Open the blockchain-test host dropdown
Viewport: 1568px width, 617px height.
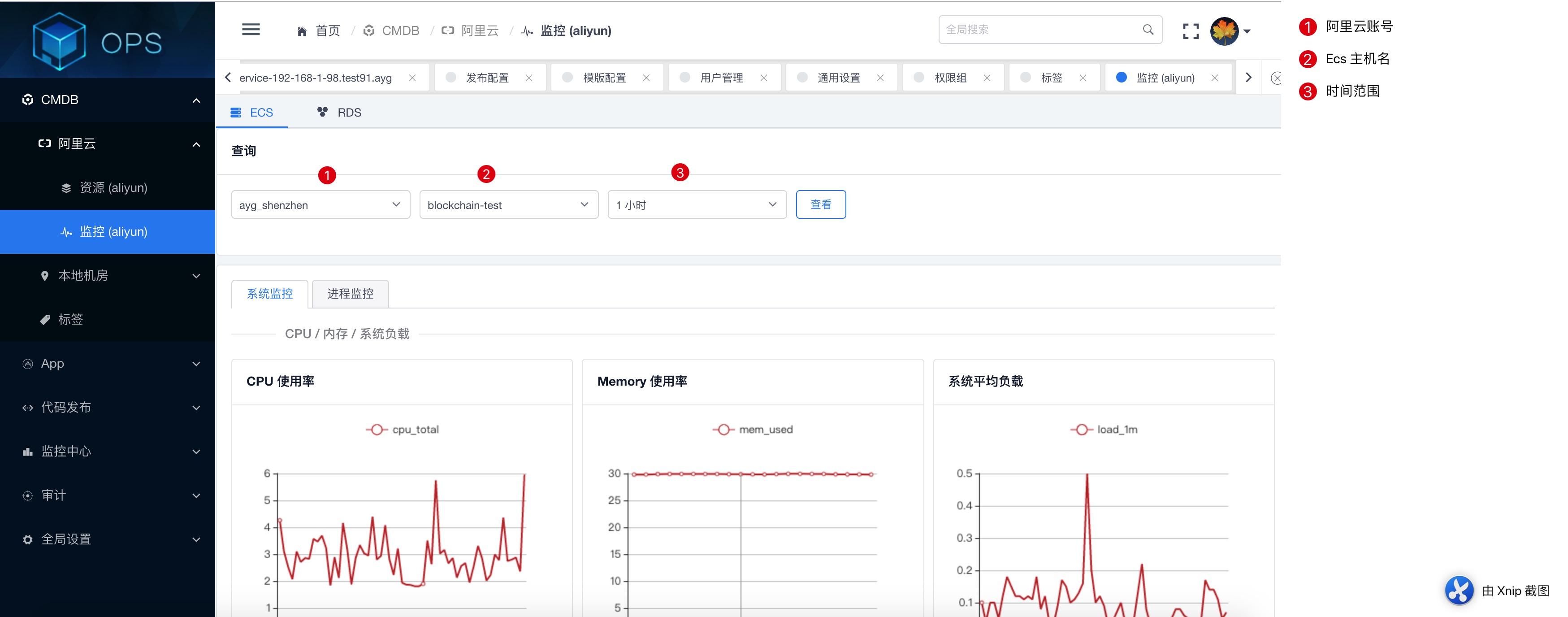[508, 204]
